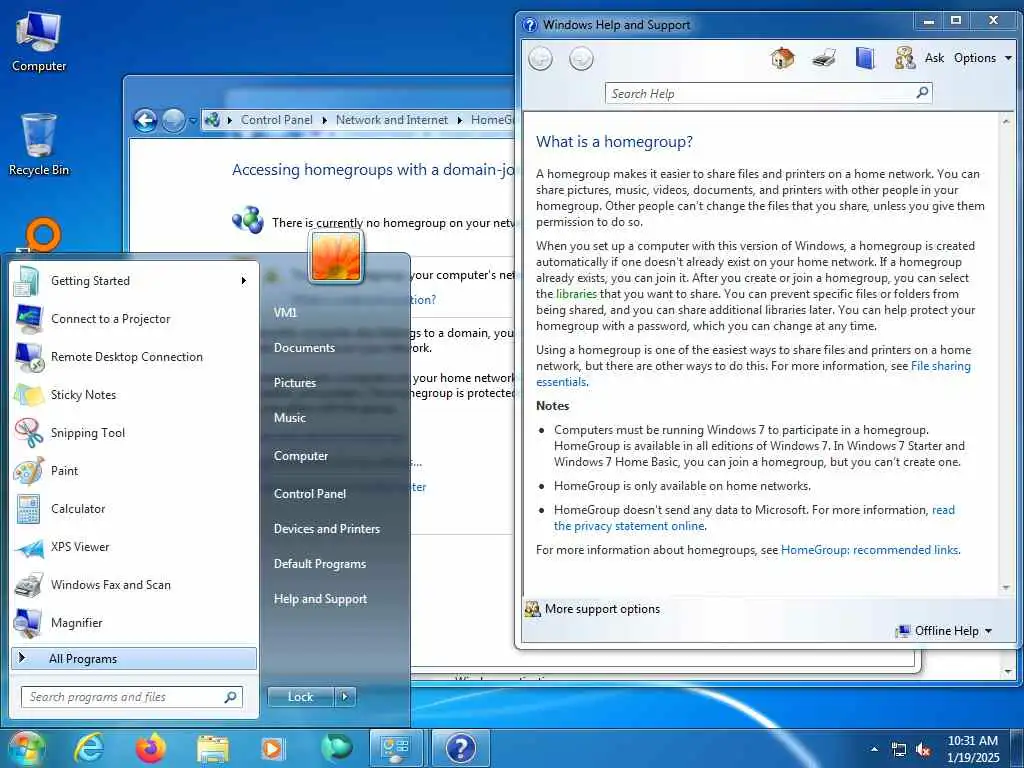Image resolution: width=1024 pixels, height=768 pixels.
Task: Expand the Control Panel breadcrumb arrow
Action: pyautogui.click(x=324, y=120)
